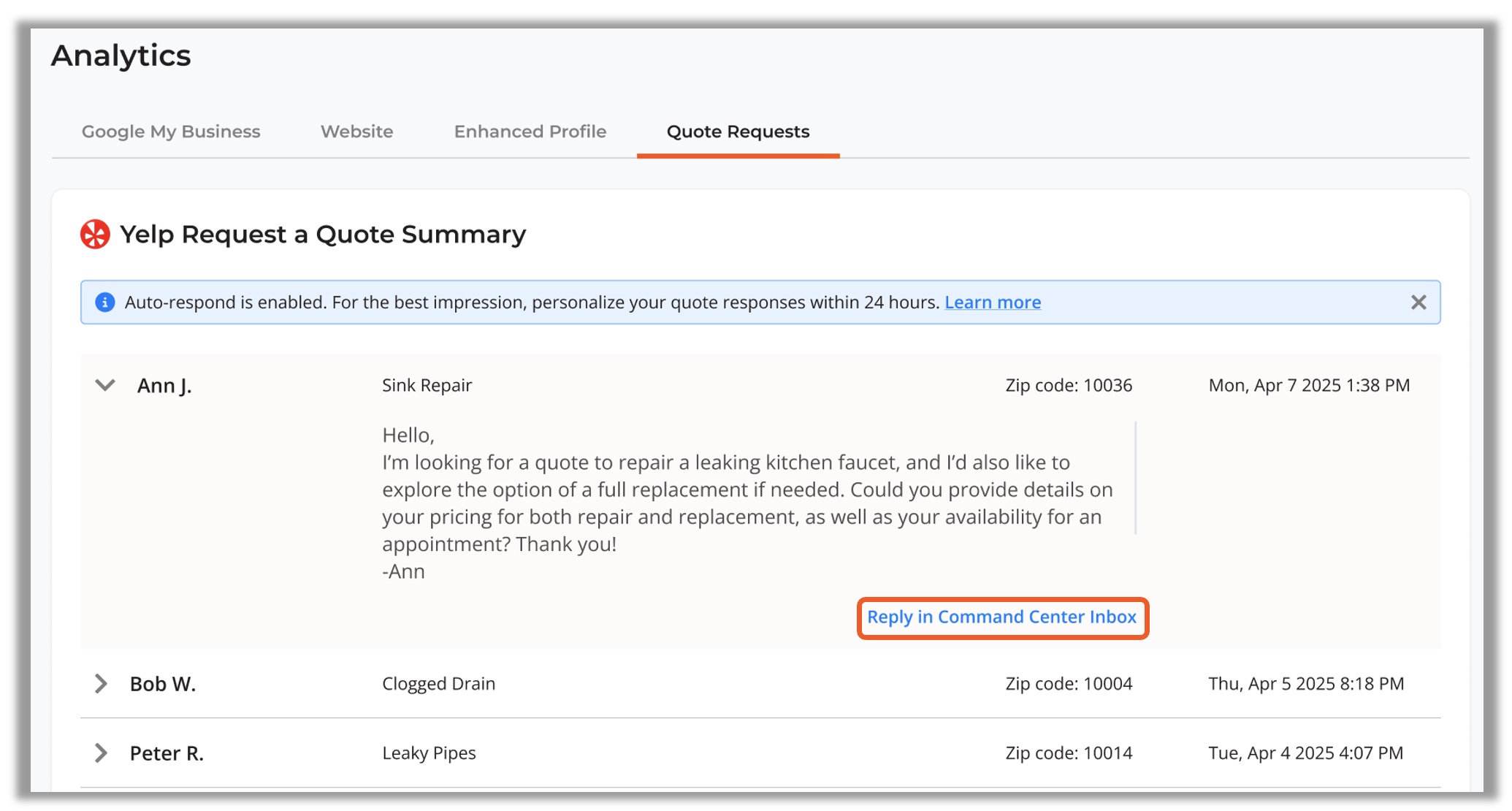Go to the Enhanced Profile tab
The height and width of the screenshot is (811, 1512).
coord(530,132)
